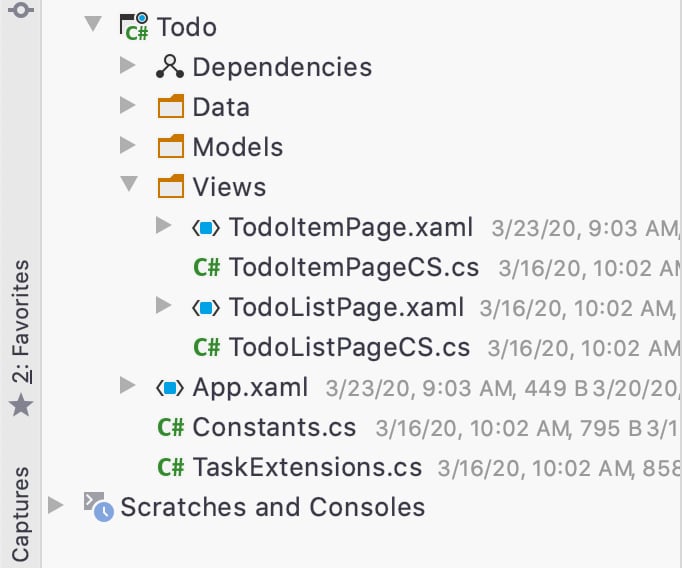
Task: Click the App.xaml file icon
Action: (x=170, y=387)
